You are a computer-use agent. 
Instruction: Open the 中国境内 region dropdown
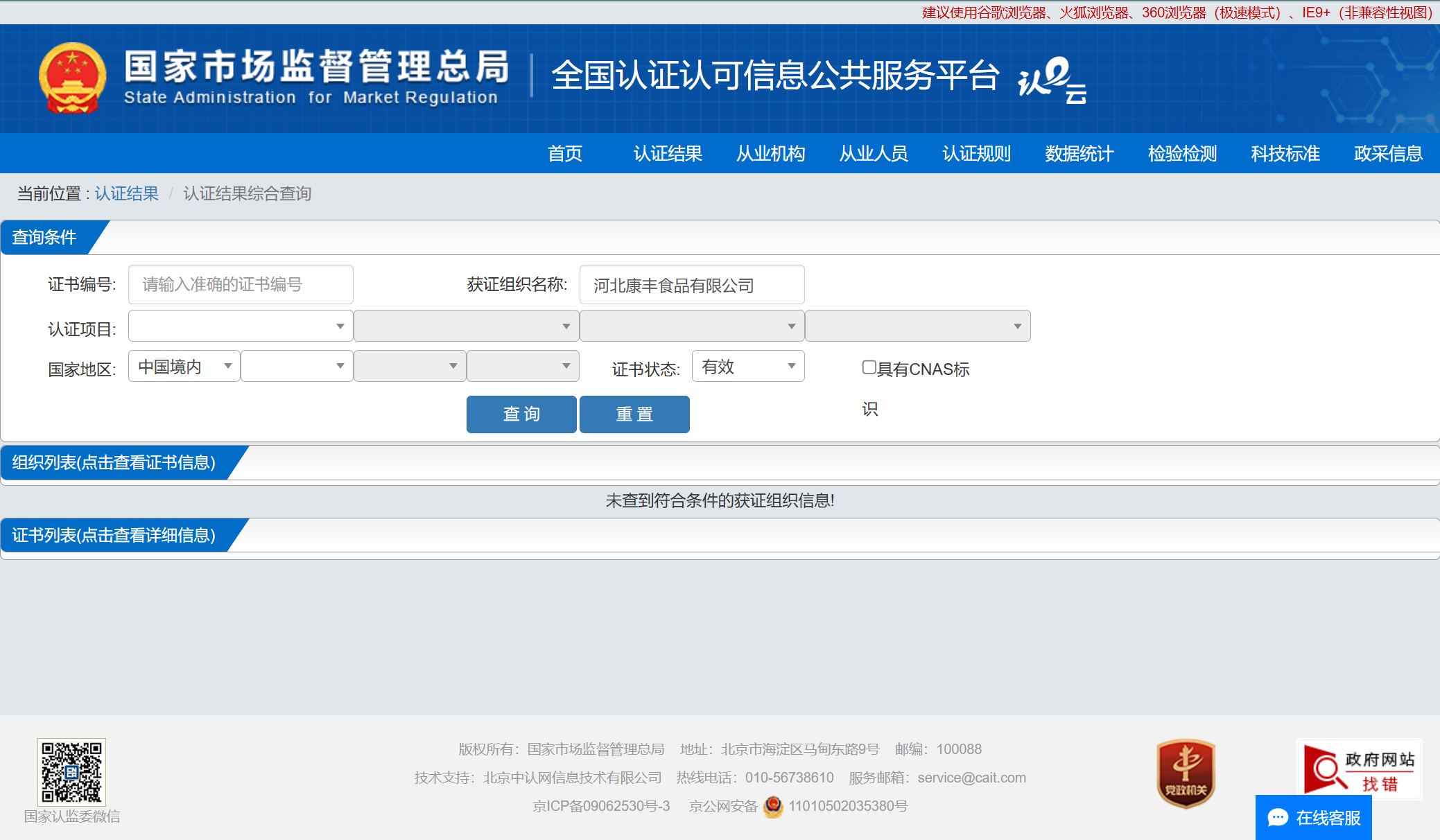point(184,366)
